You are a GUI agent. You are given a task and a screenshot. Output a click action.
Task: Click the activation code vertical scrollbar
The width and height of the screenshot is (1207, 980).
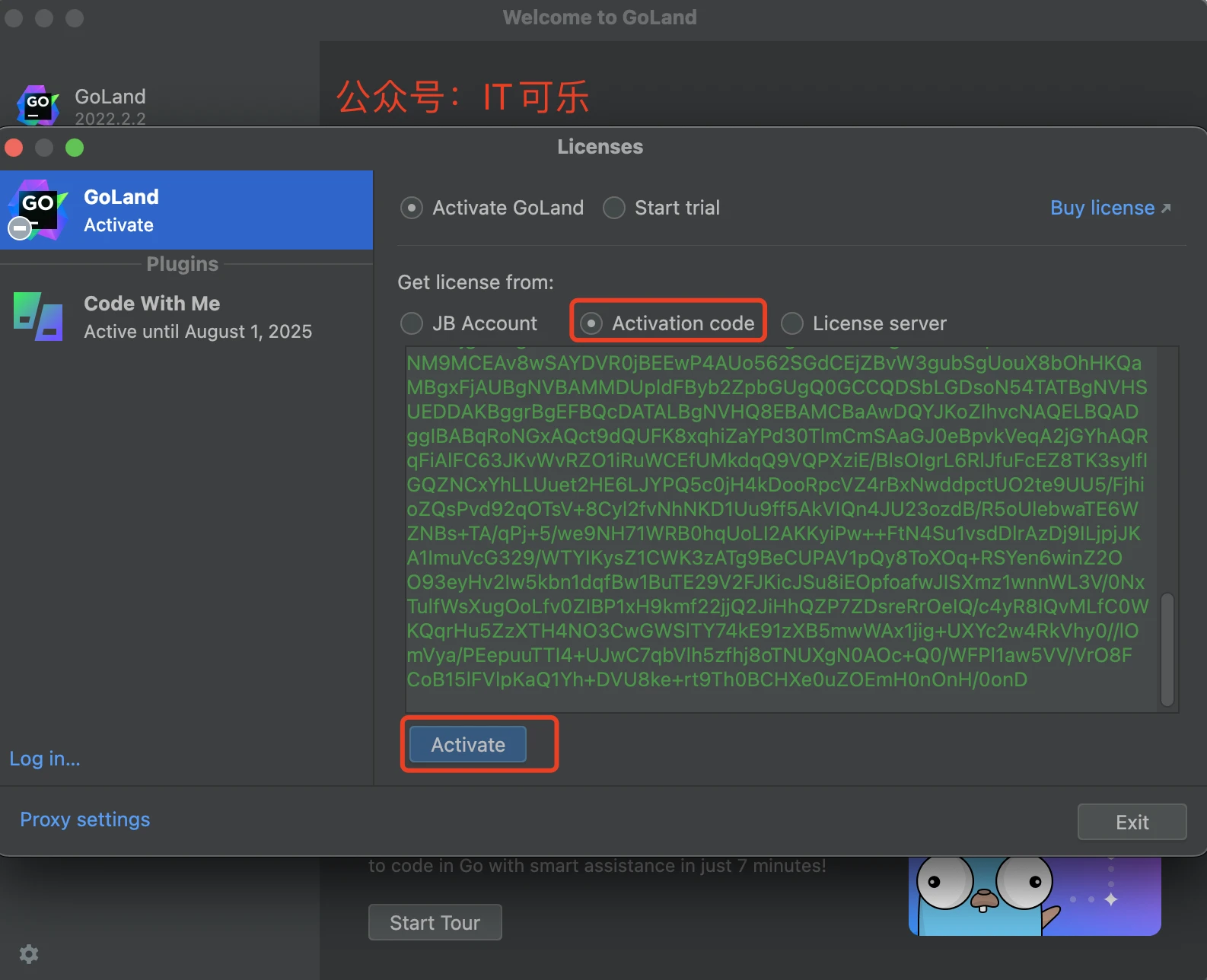pyautogui.click(x=1167, y=650)
